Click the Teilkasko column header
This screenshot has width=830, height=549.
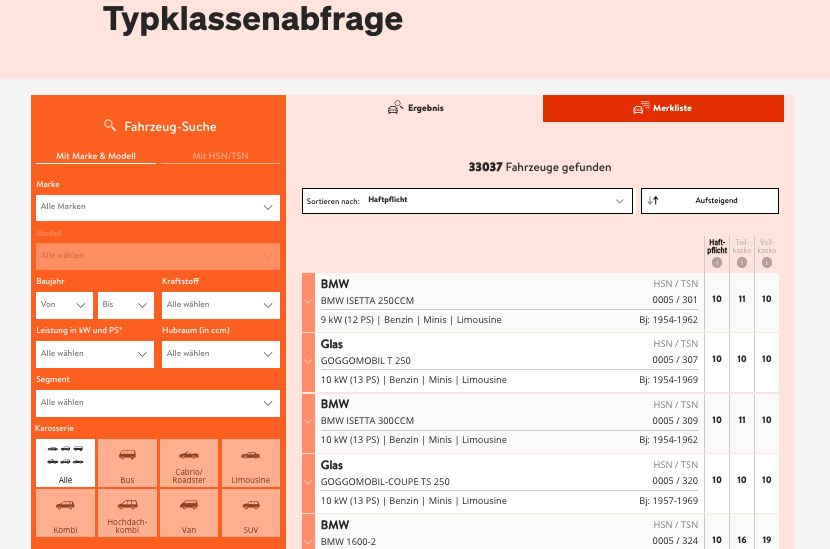tap(742, 246)
